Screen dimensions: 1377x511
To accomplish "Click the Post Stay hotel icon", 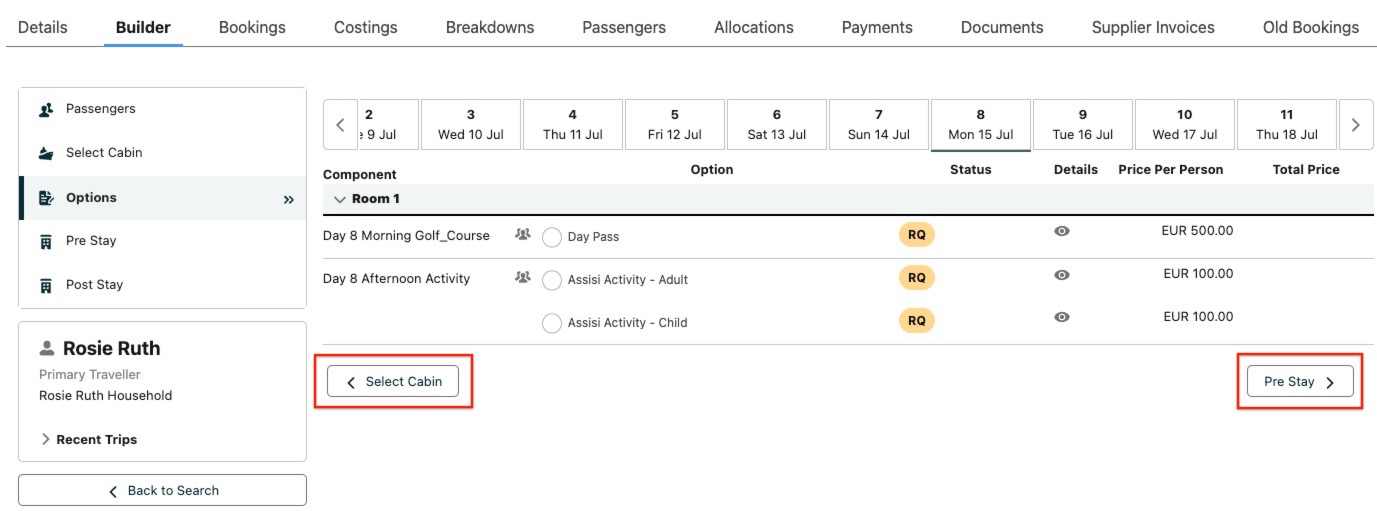I will coord(46,285).
